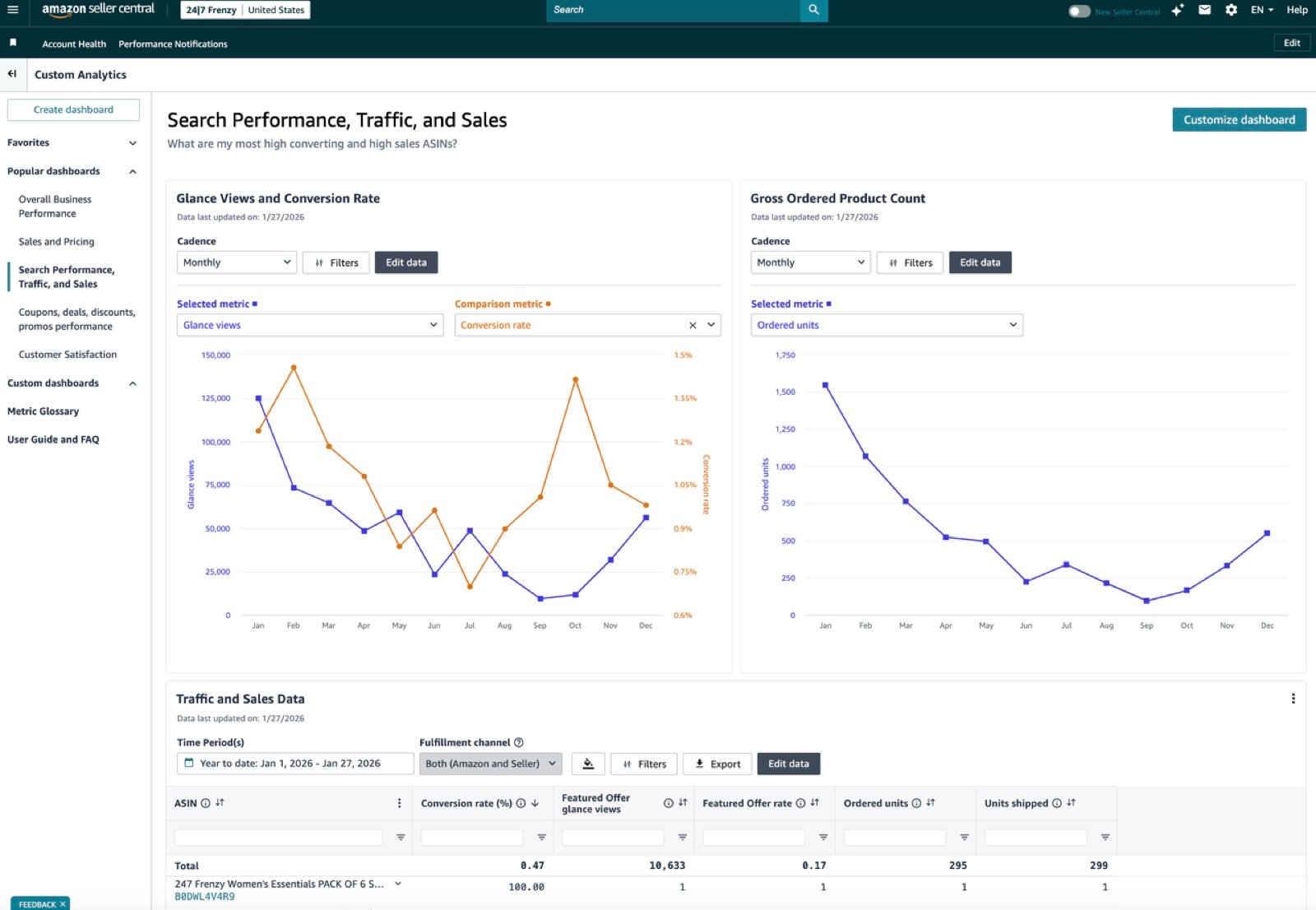Open the Glance views metric dropdown
The height and width of the screenshot is (910, 1316).
tap(311, 325)
